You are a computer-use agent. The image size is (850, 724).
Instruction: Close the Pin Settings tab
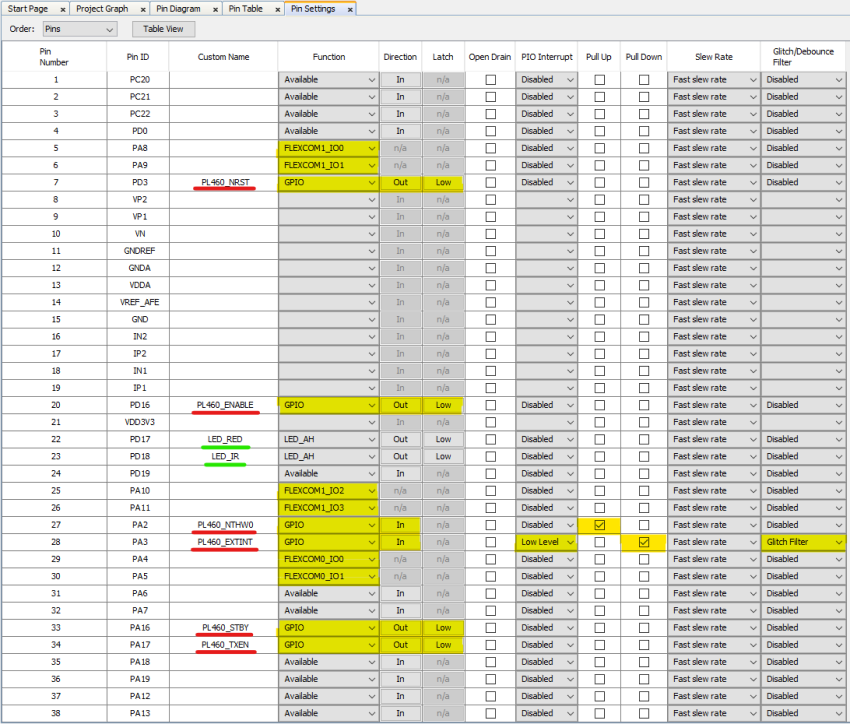click(350, 10)
